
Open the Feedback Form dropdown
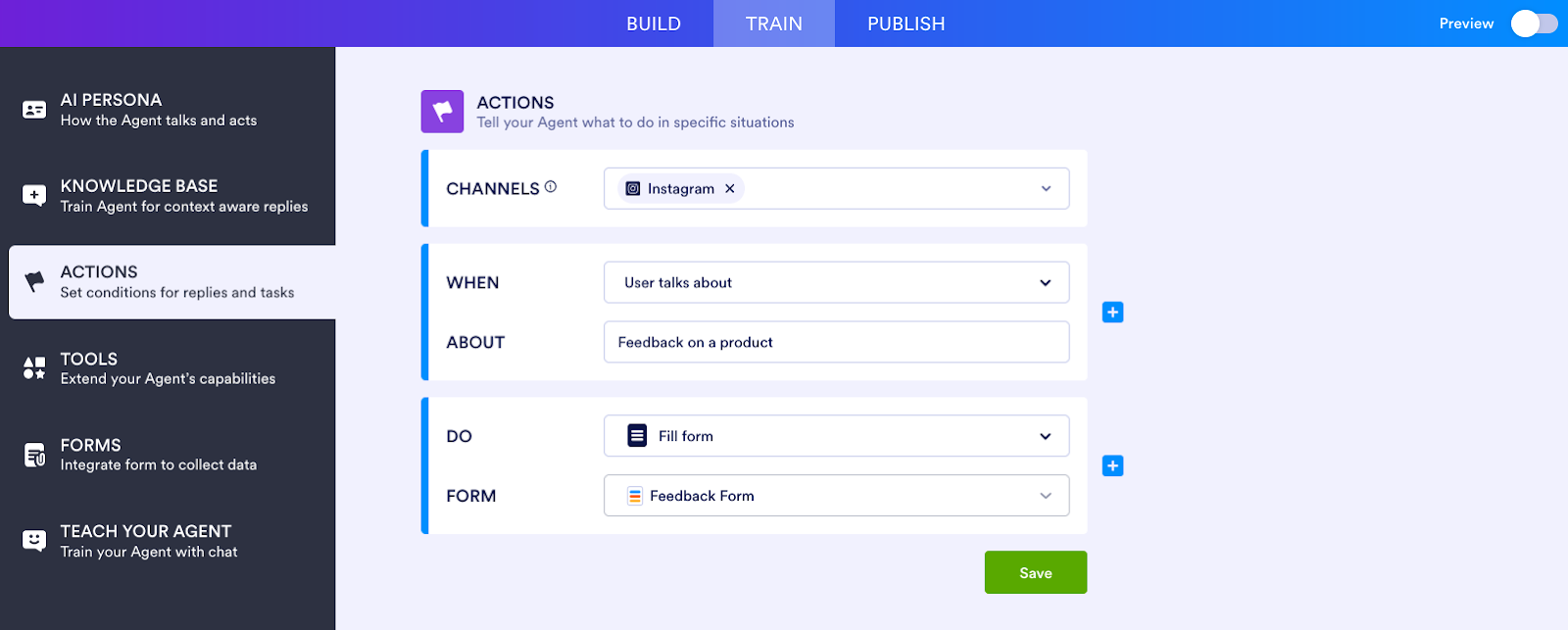(x=1045, y=495)
